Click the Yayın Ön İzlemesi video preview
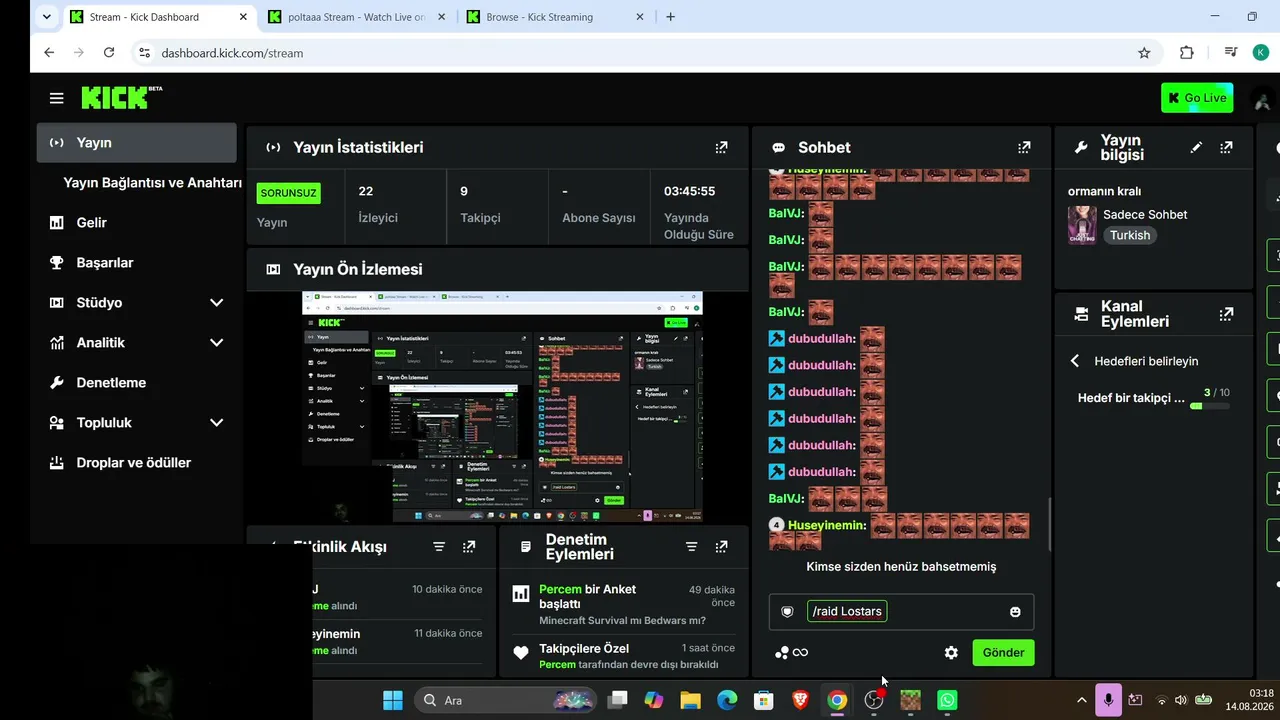Screen dimensions: 1280x720 502,407
